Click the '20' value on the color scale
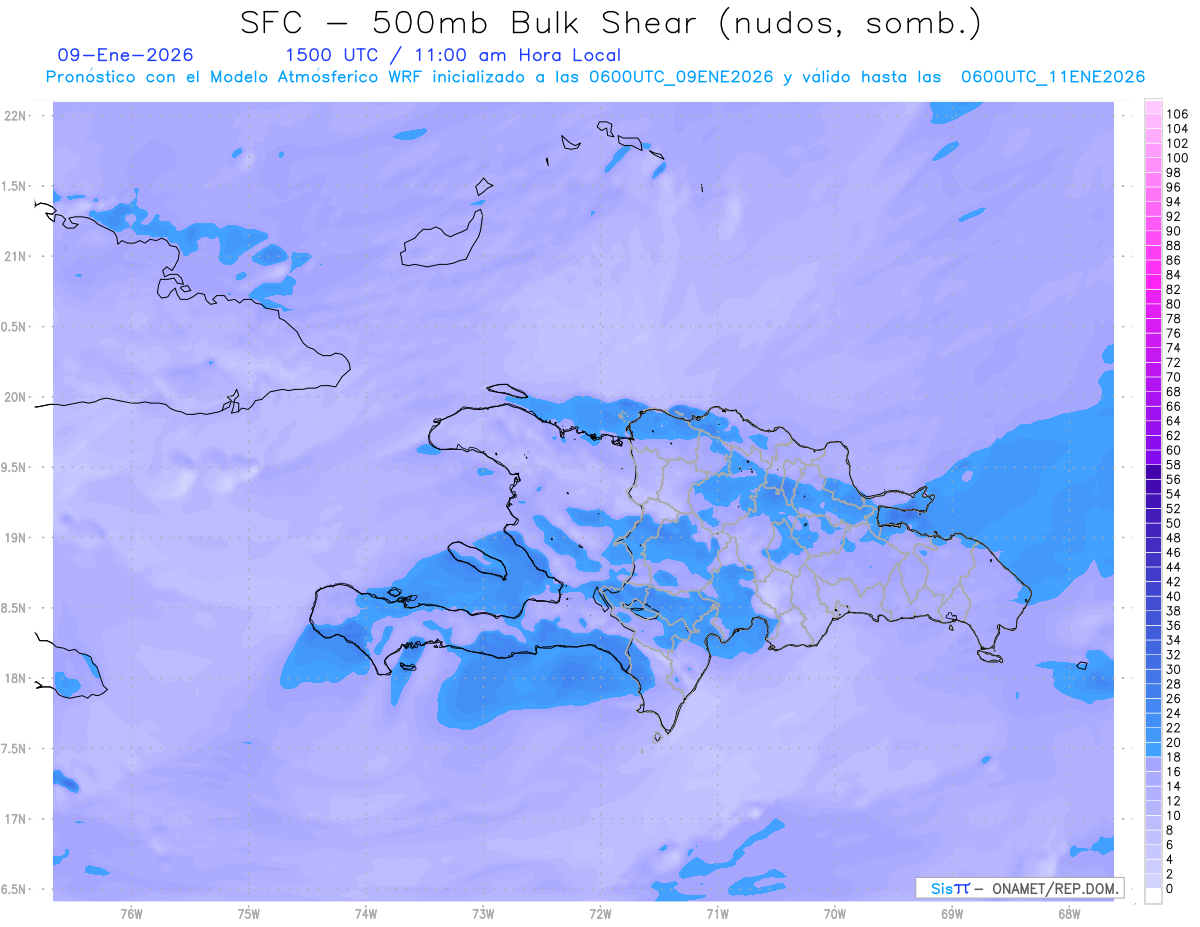 tap(1174, 742)
